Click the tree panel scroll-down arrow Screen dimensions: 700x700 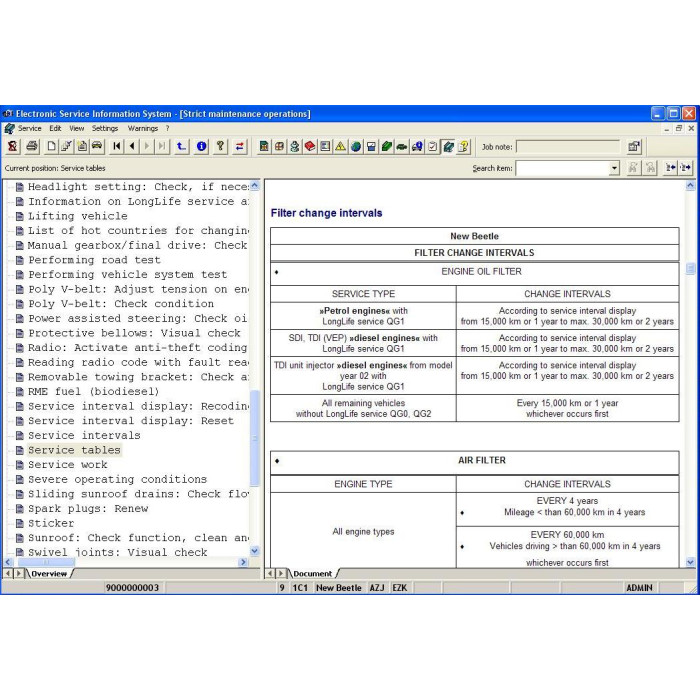(x=254, y=551)
